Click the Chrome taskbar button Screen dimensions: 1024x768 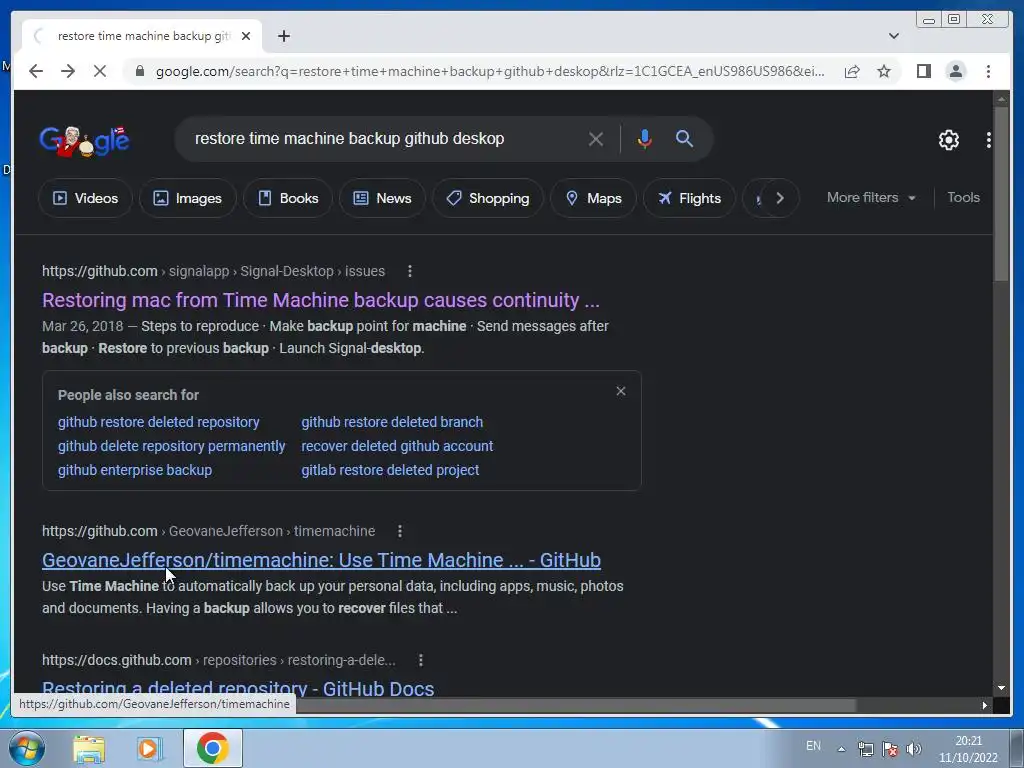(x=212, y=748)
